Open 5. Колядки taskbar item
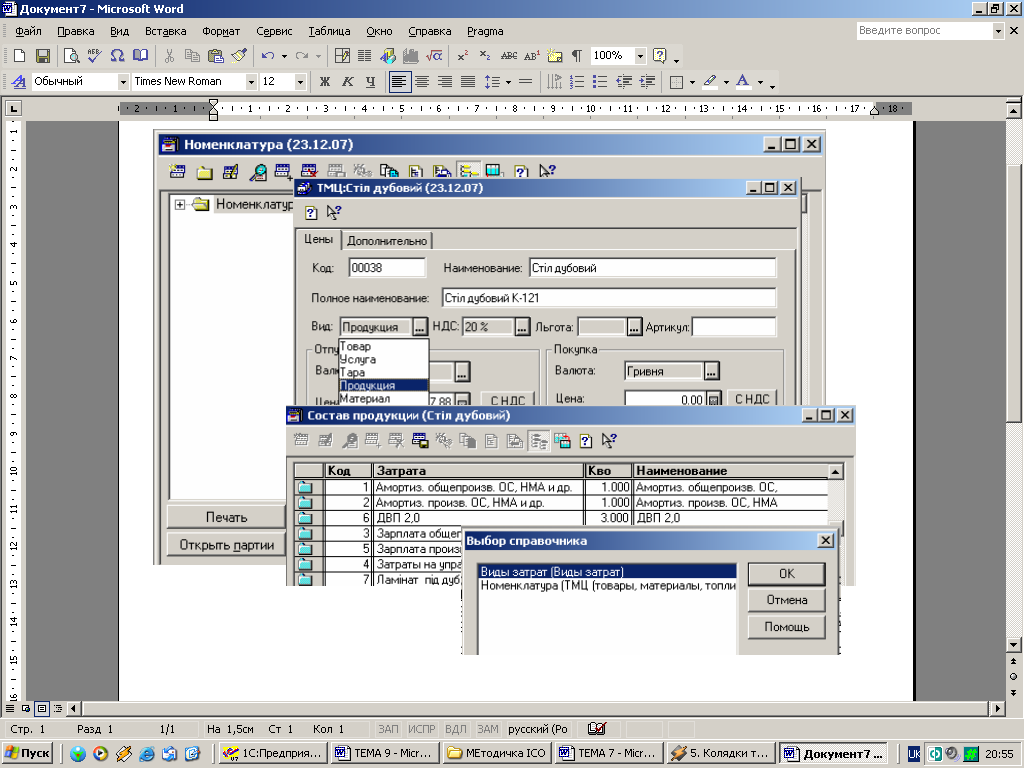Screen dimensions: 1024x768 click(x=720, y=754)
